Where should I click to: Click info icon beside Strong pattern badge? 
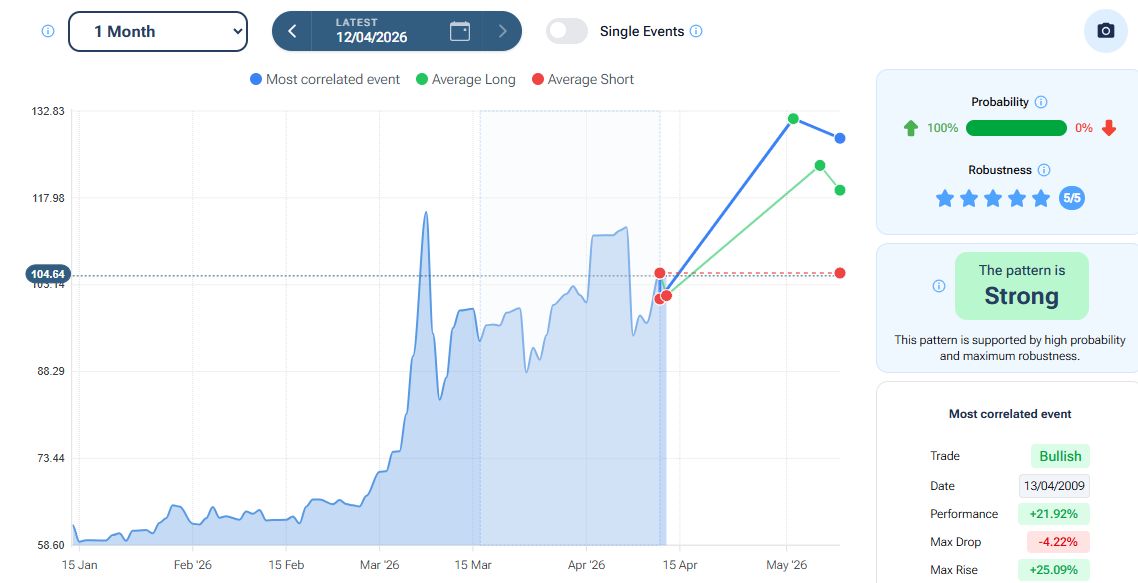click(x=938, y=286)
